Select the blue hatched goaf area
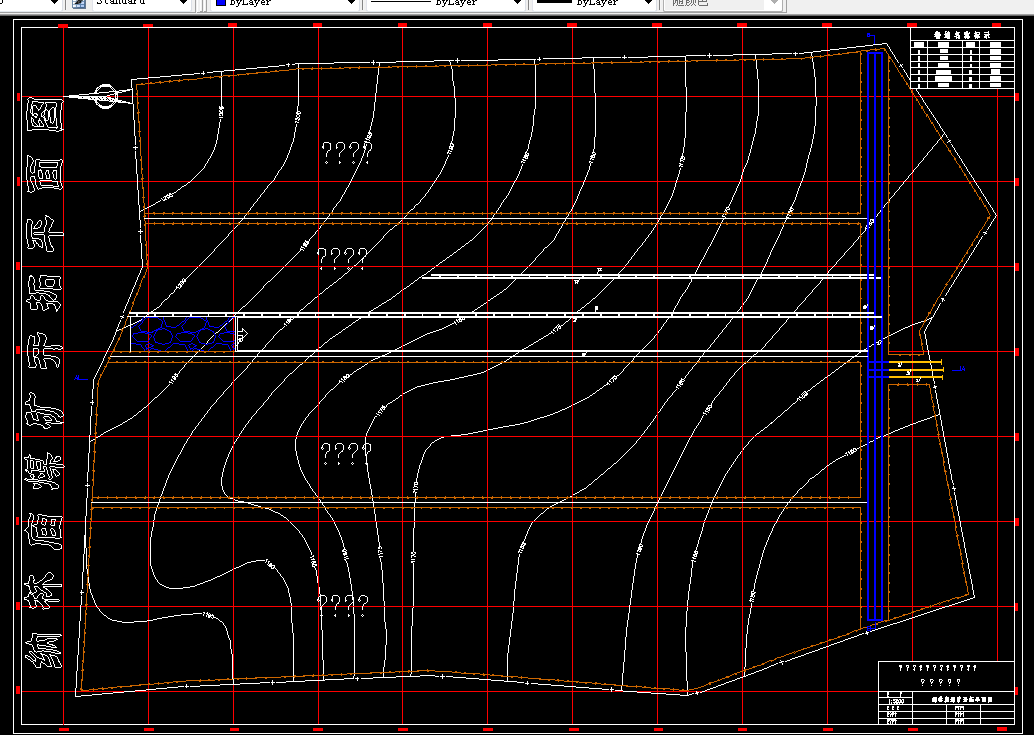Viewport: 1034px width, 735px height. (183, 334)
